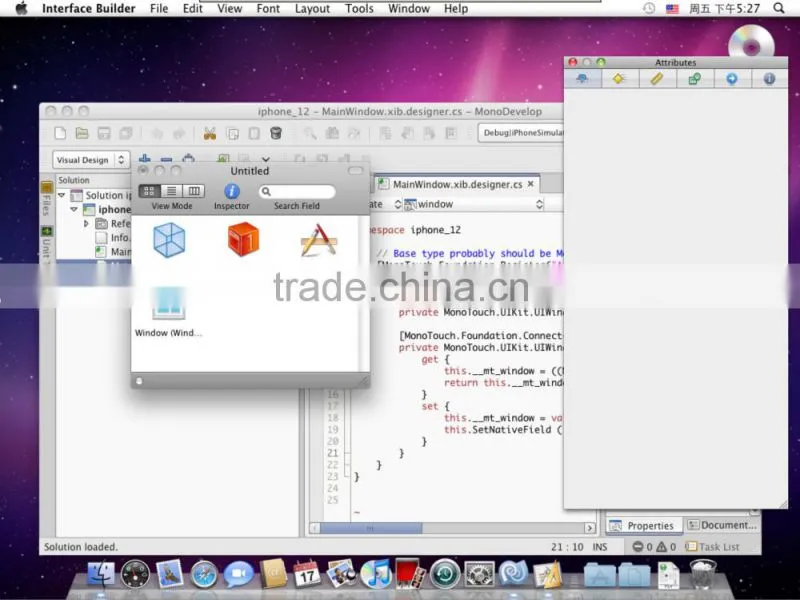Image resolution: width=800 pixels, height=600 pixels.
Task: Open the Edit menu
Action: pyautogui.click(x=193, y=9)
